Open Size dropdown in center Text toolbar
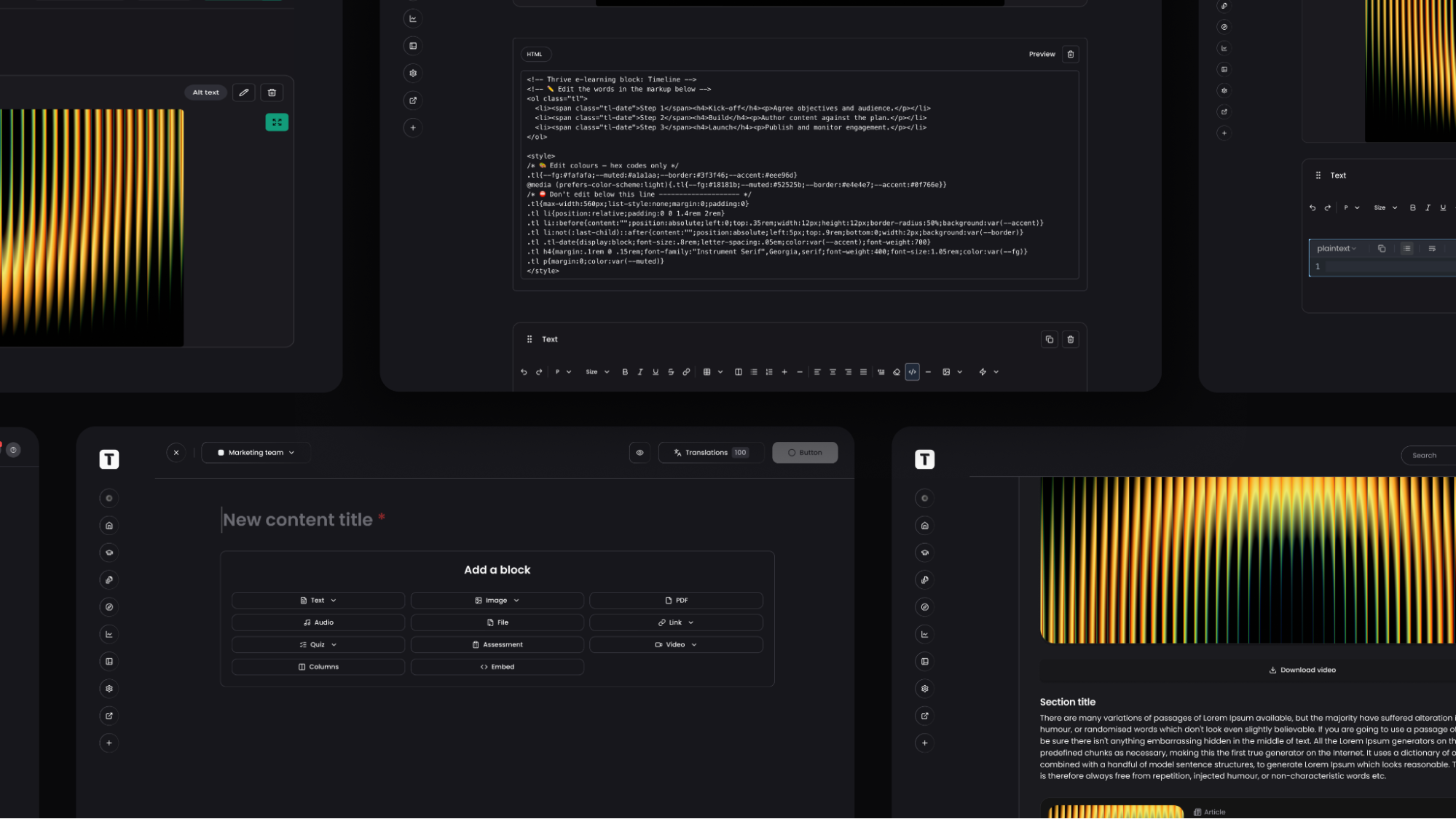1456x819 pixels. [x=598, y=372]
